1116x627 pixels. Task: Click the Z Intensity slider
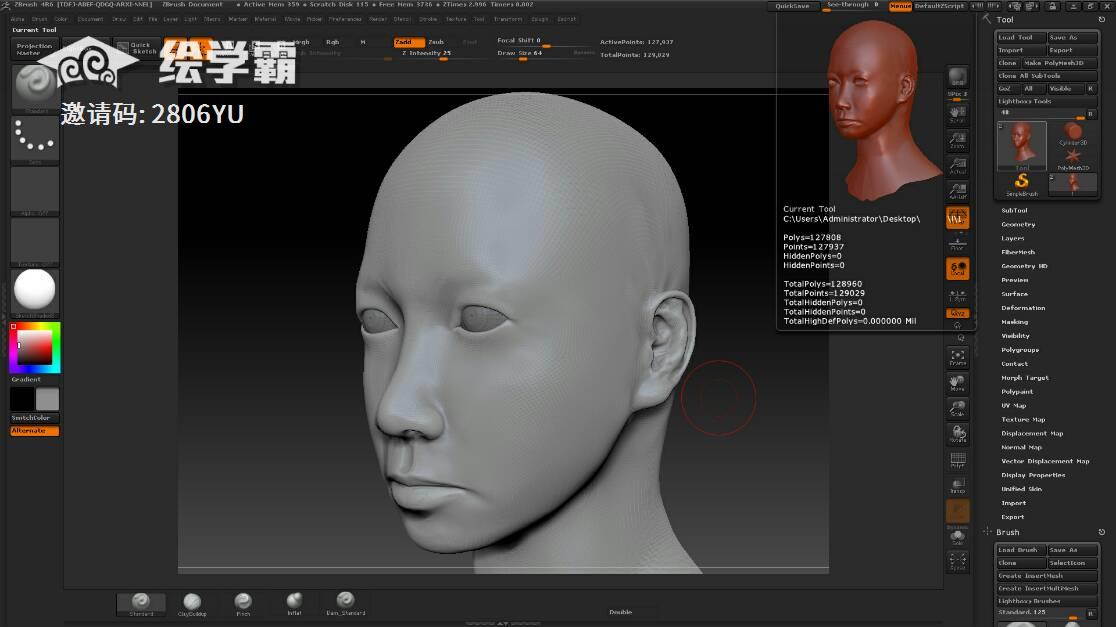point(427,53)
